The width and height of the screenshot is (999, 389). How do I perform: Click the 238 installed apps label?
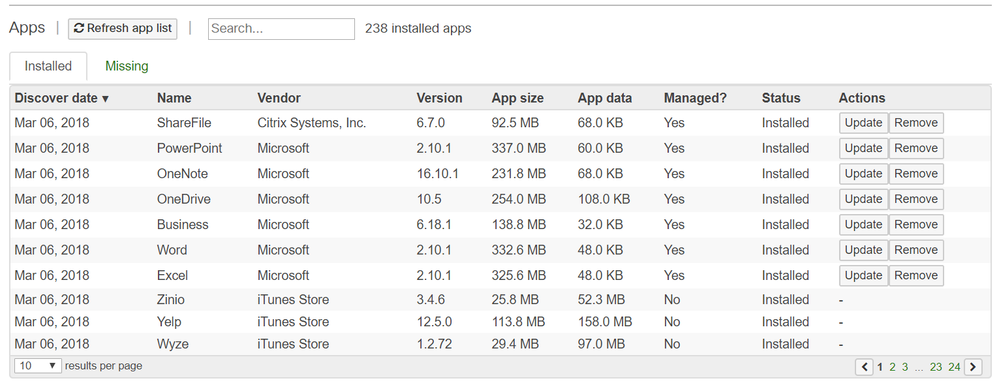(418, 29)
